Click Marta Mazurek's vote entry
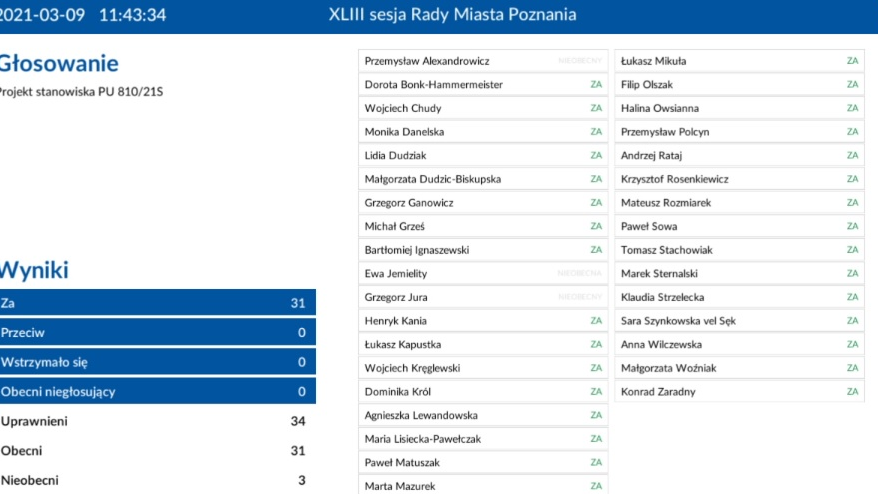Viewport: 878px width, 494px height. pyautogui.click(x=483, y=486)
